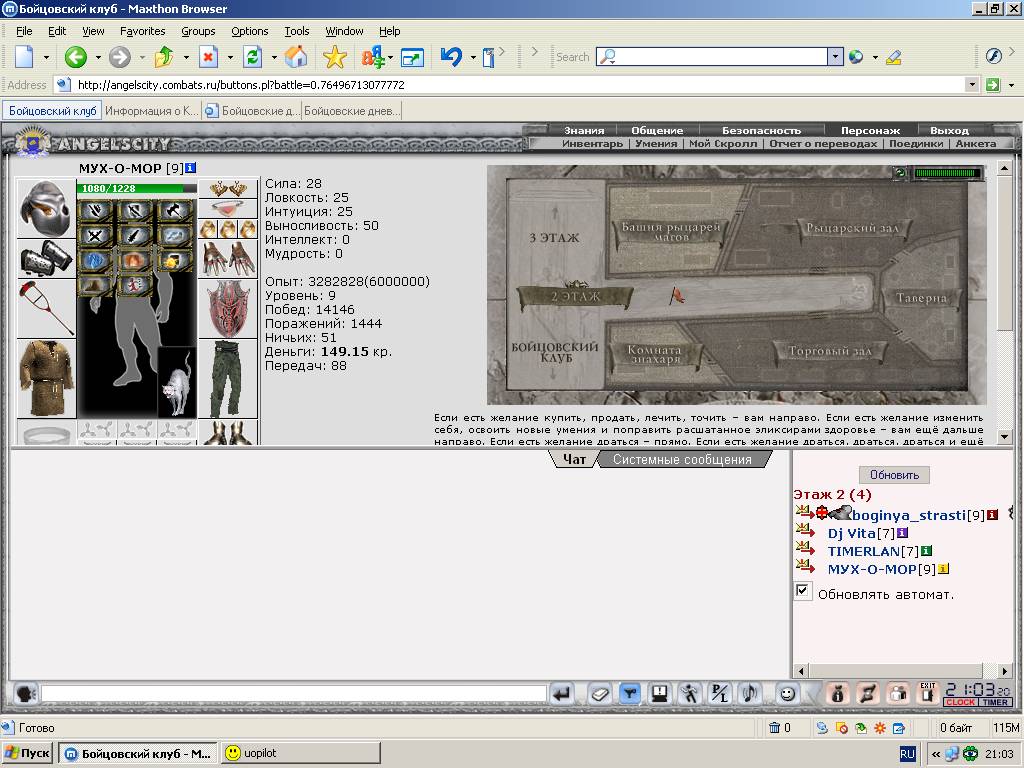Click the smiley emoticons icon
This screenshot has width=1024, height=768.
[788, 694]
